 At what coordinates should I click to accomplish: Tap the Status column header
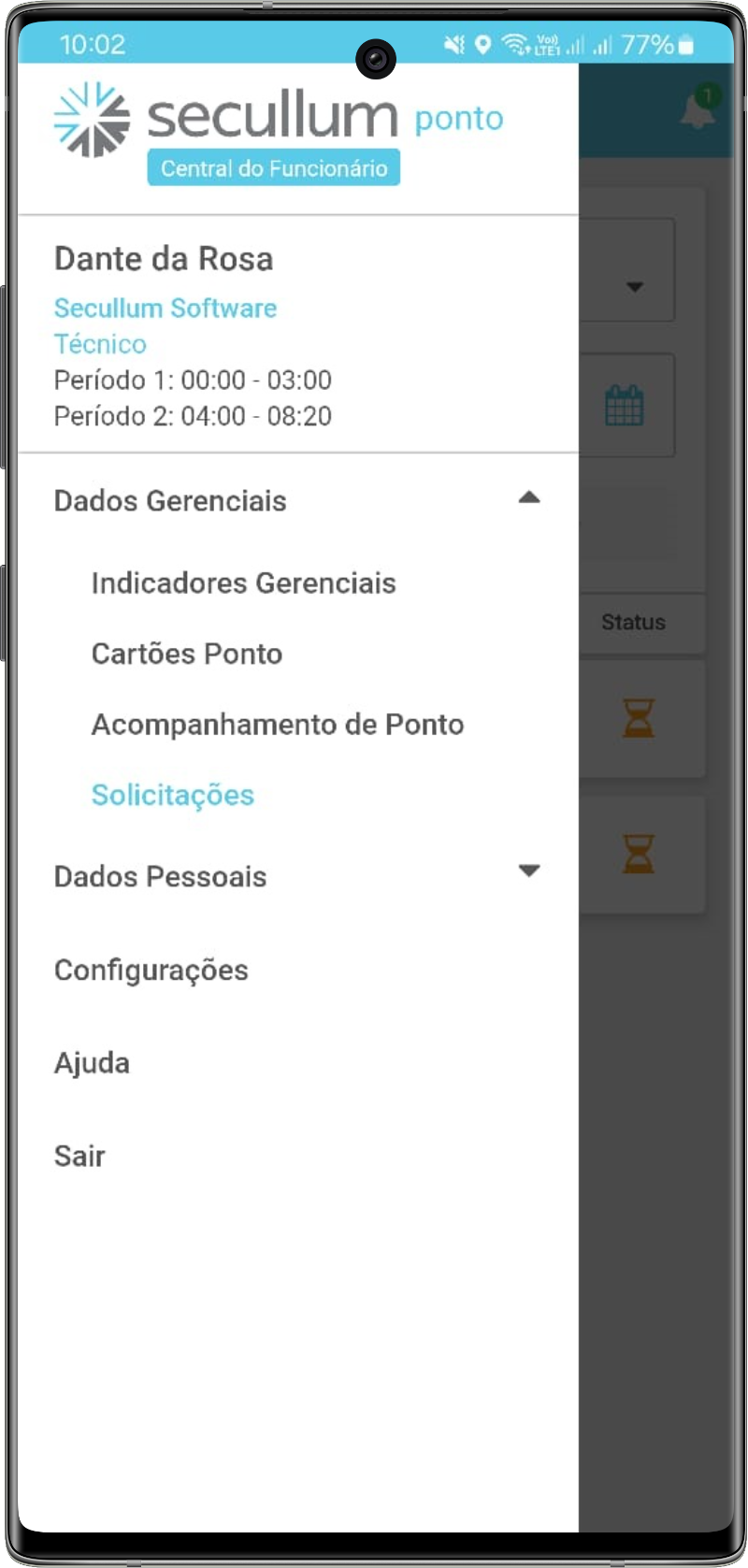point(633,623)
